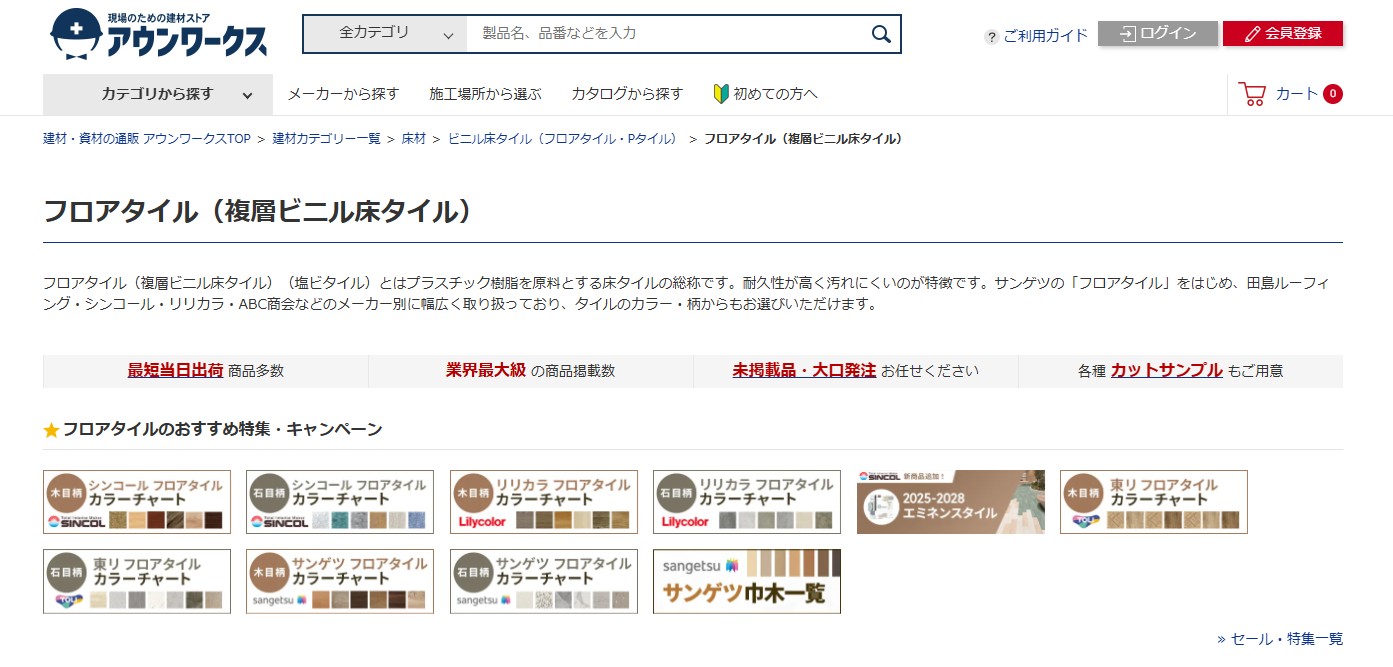
Task: Open the リリカラ 石目柄 color chart banner
Action: 747,502
